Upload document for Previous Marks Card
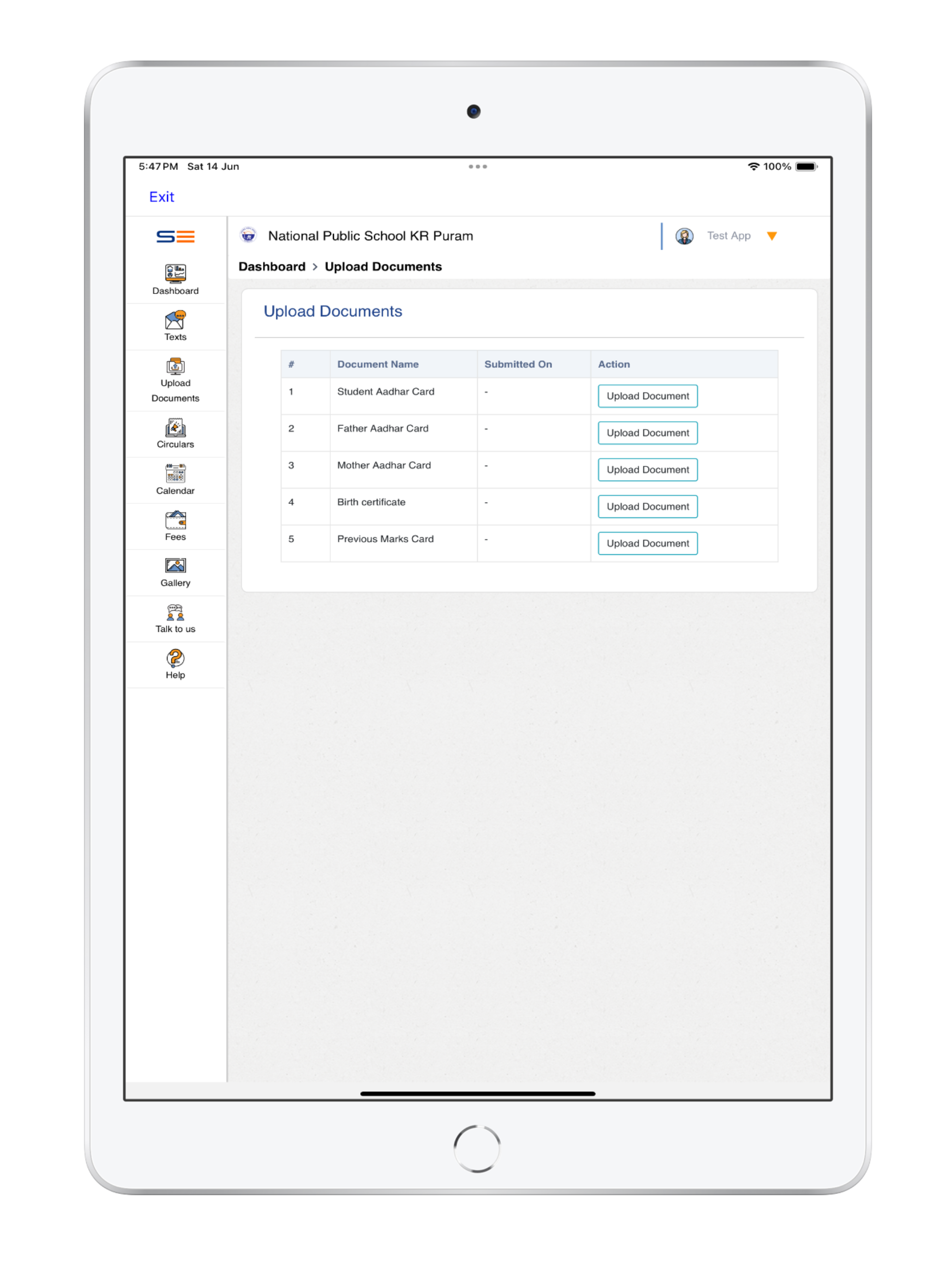 click(x=648, y=543)
